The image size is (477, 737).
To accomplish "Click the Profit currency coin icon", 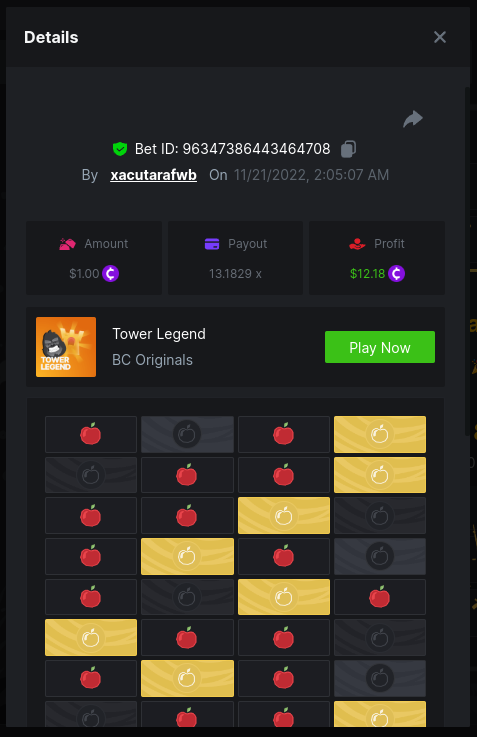I will click(397, 273).
